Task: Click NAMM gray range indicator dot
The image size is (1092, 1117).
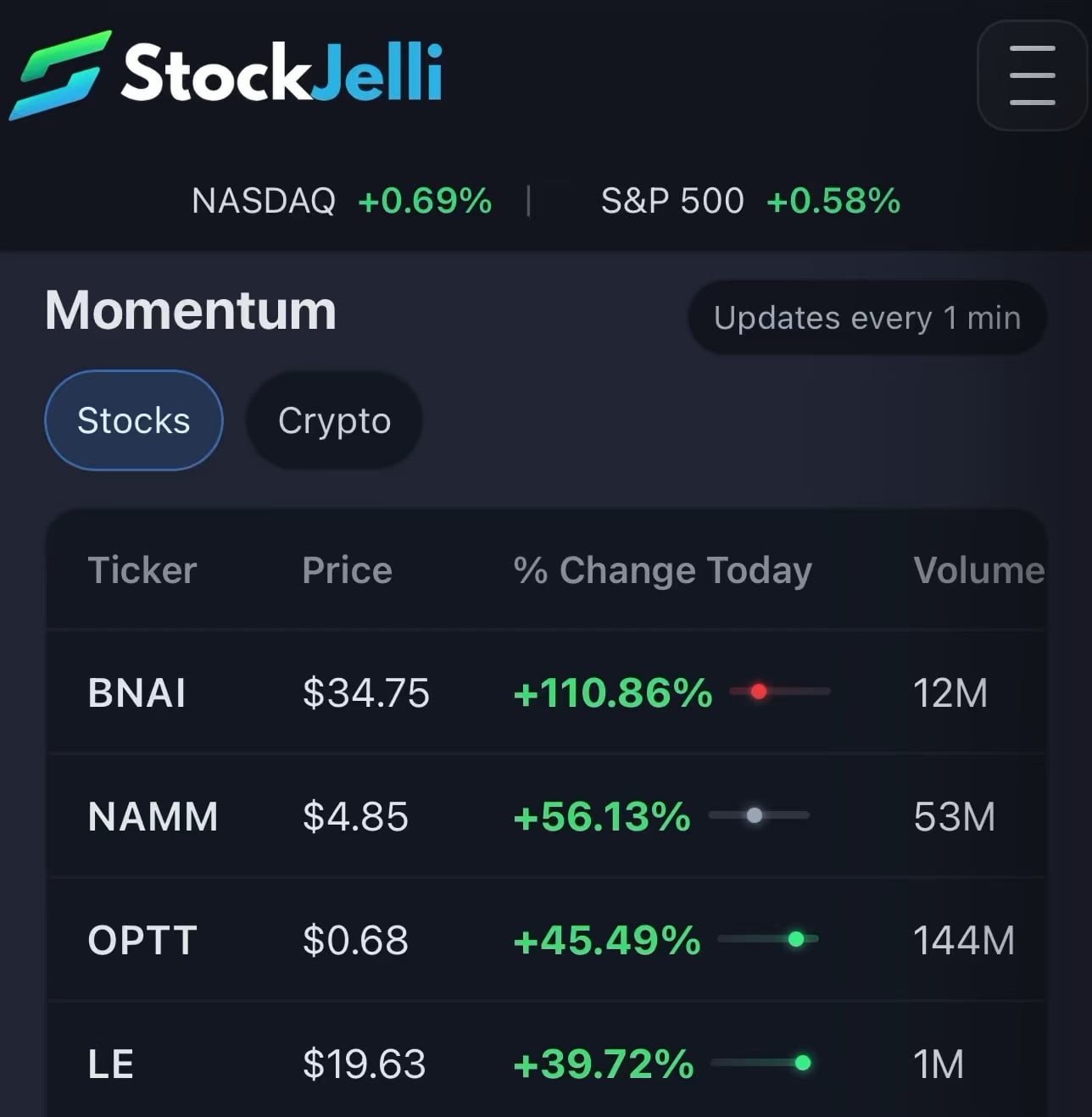Action: (755, 815)
